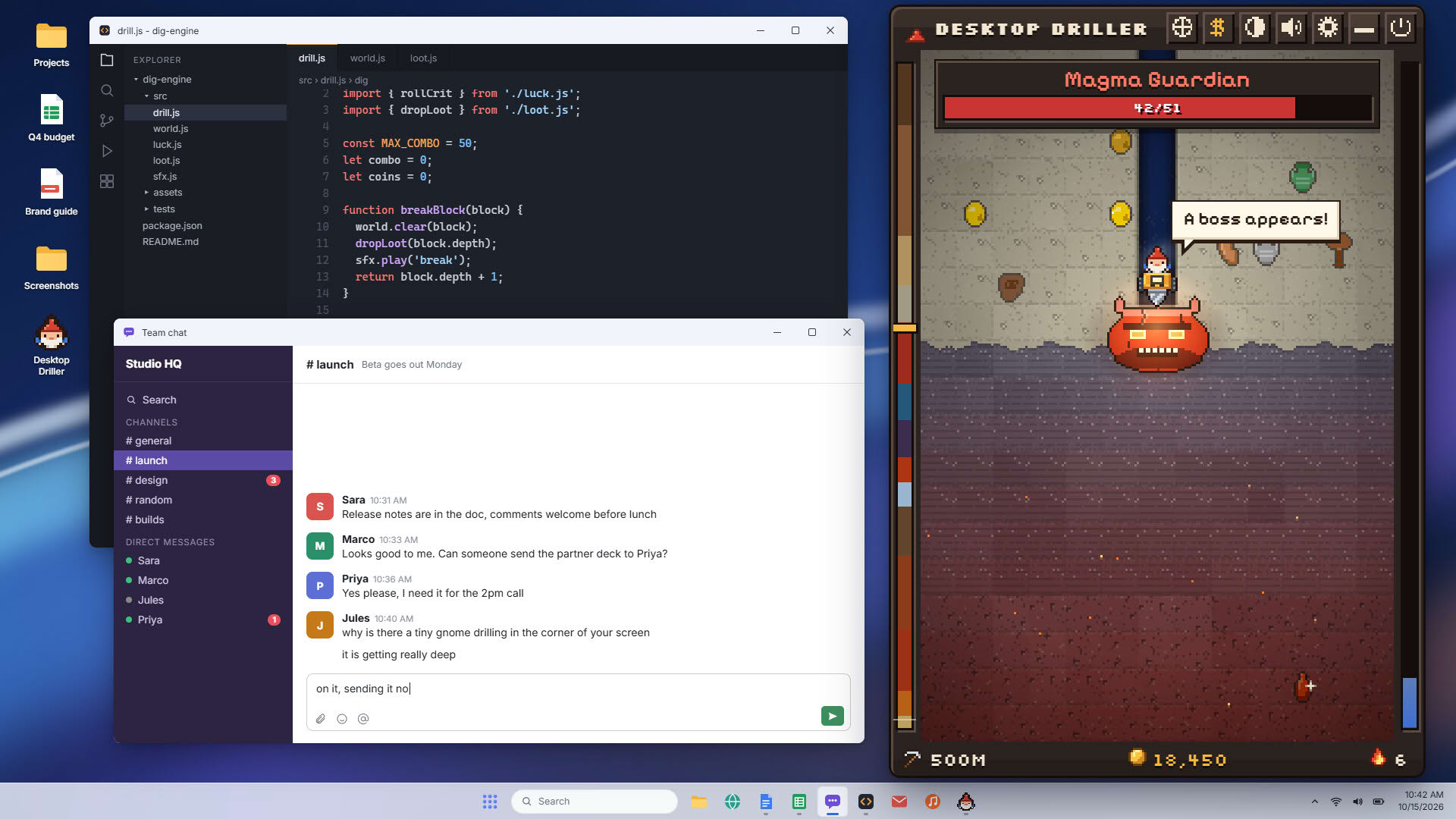Attach a file with the paperclip icon
1456x819 pixels.
(x=321, y=719)
